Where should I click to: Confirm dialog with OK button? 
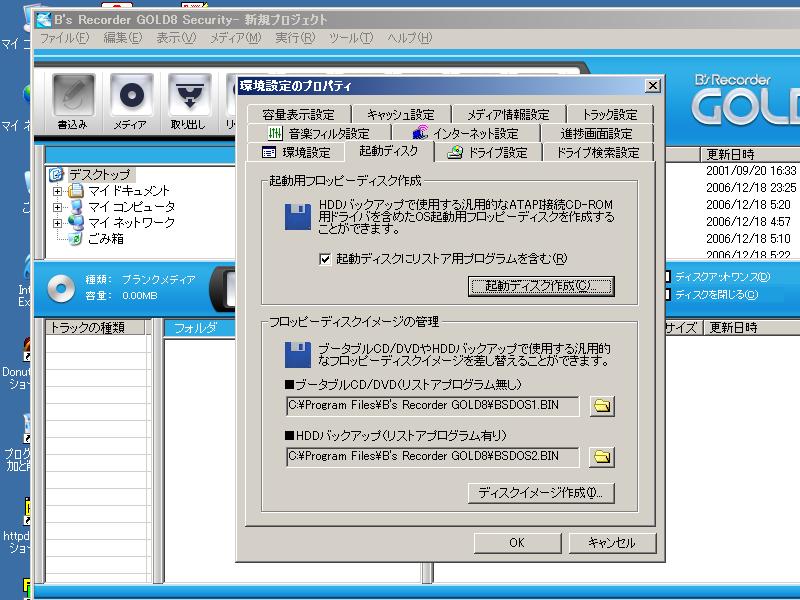coord(517,543)
